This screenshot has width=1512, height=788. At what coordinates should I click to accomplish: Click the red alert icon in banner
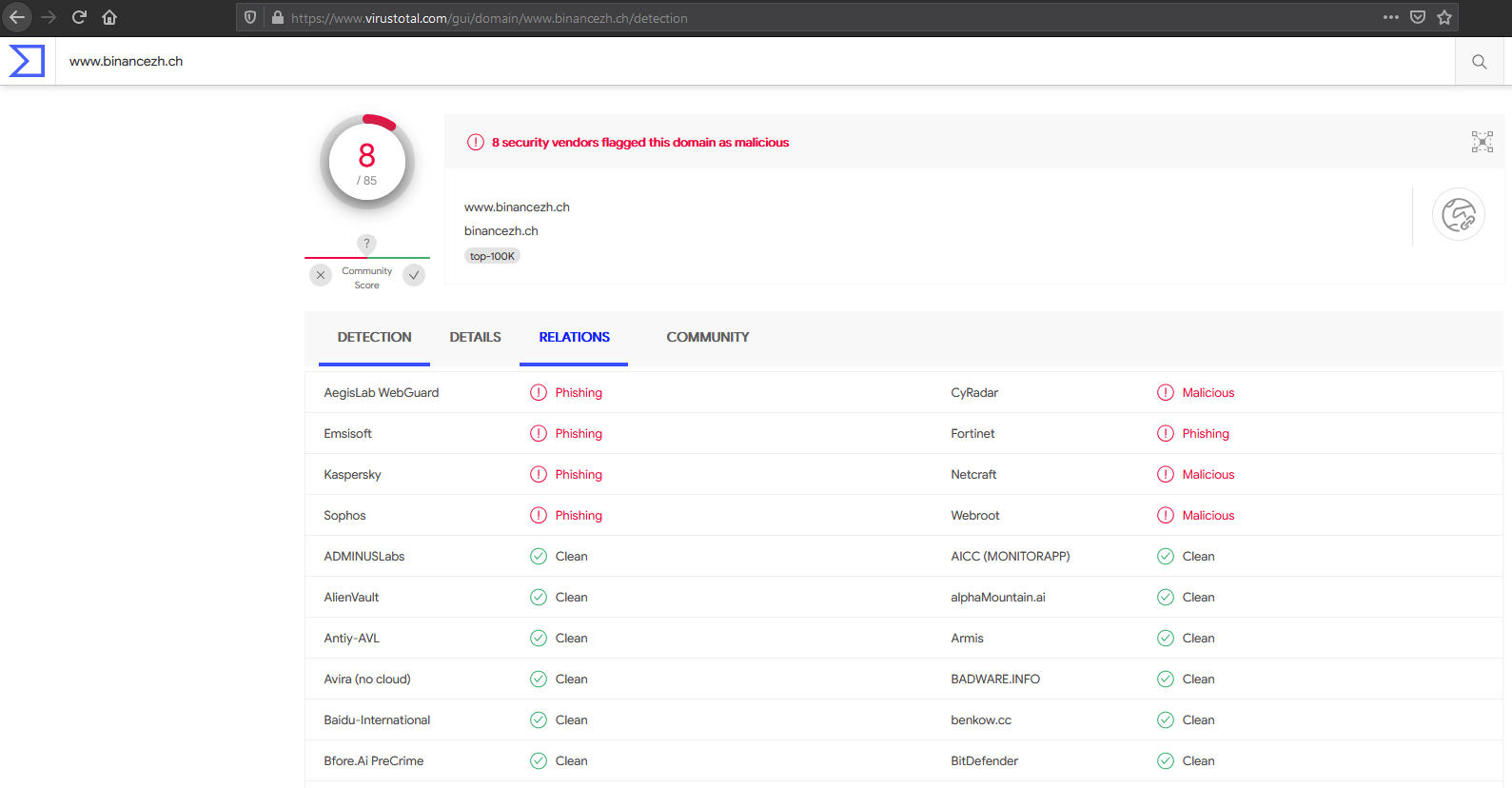click(x=476, y=142)
